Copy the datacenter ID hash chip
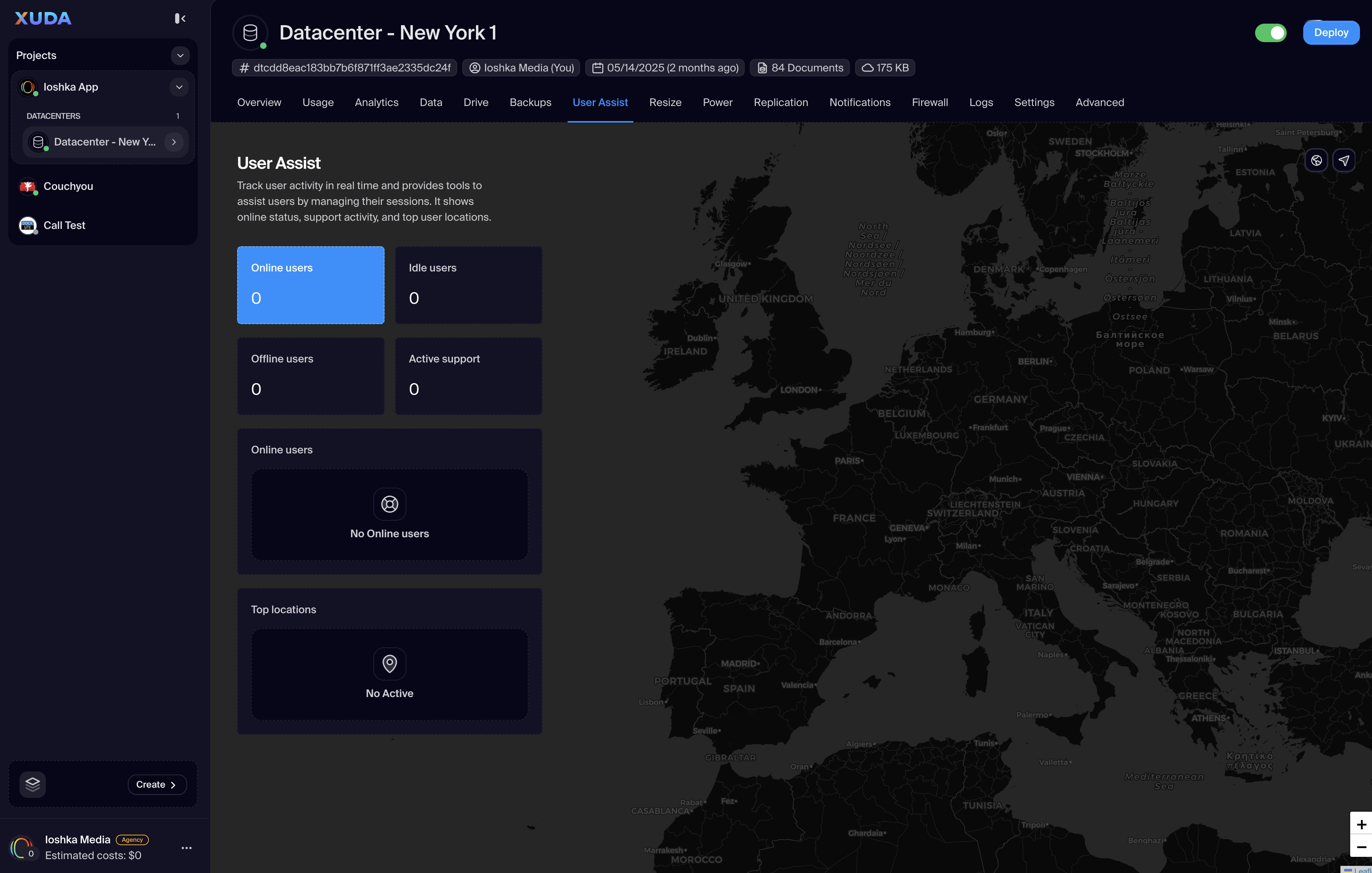 click(x=345, y=68)
